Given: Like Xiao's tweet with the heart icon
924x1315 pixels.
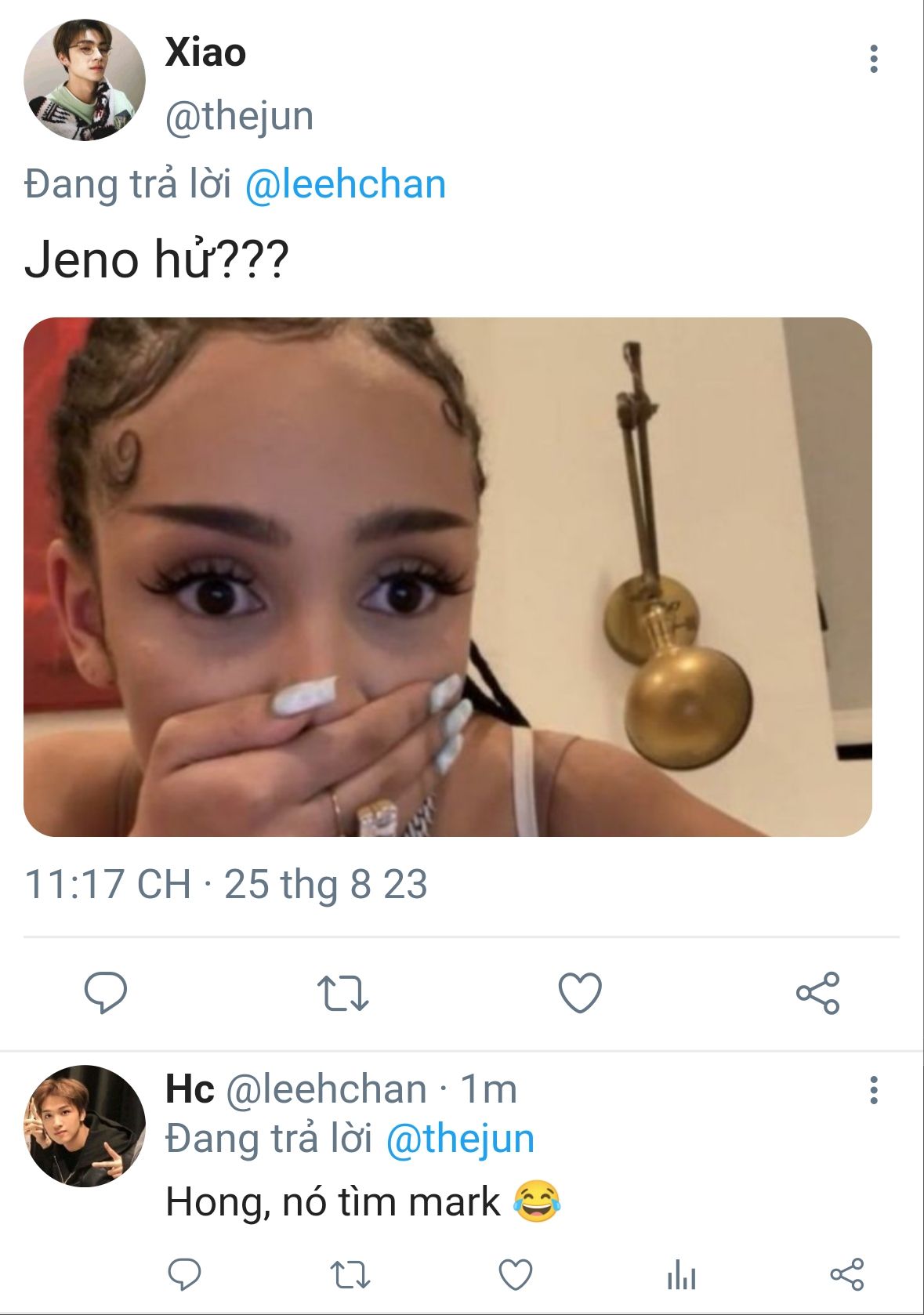Looking at the screenshot, I should point(580,992).
